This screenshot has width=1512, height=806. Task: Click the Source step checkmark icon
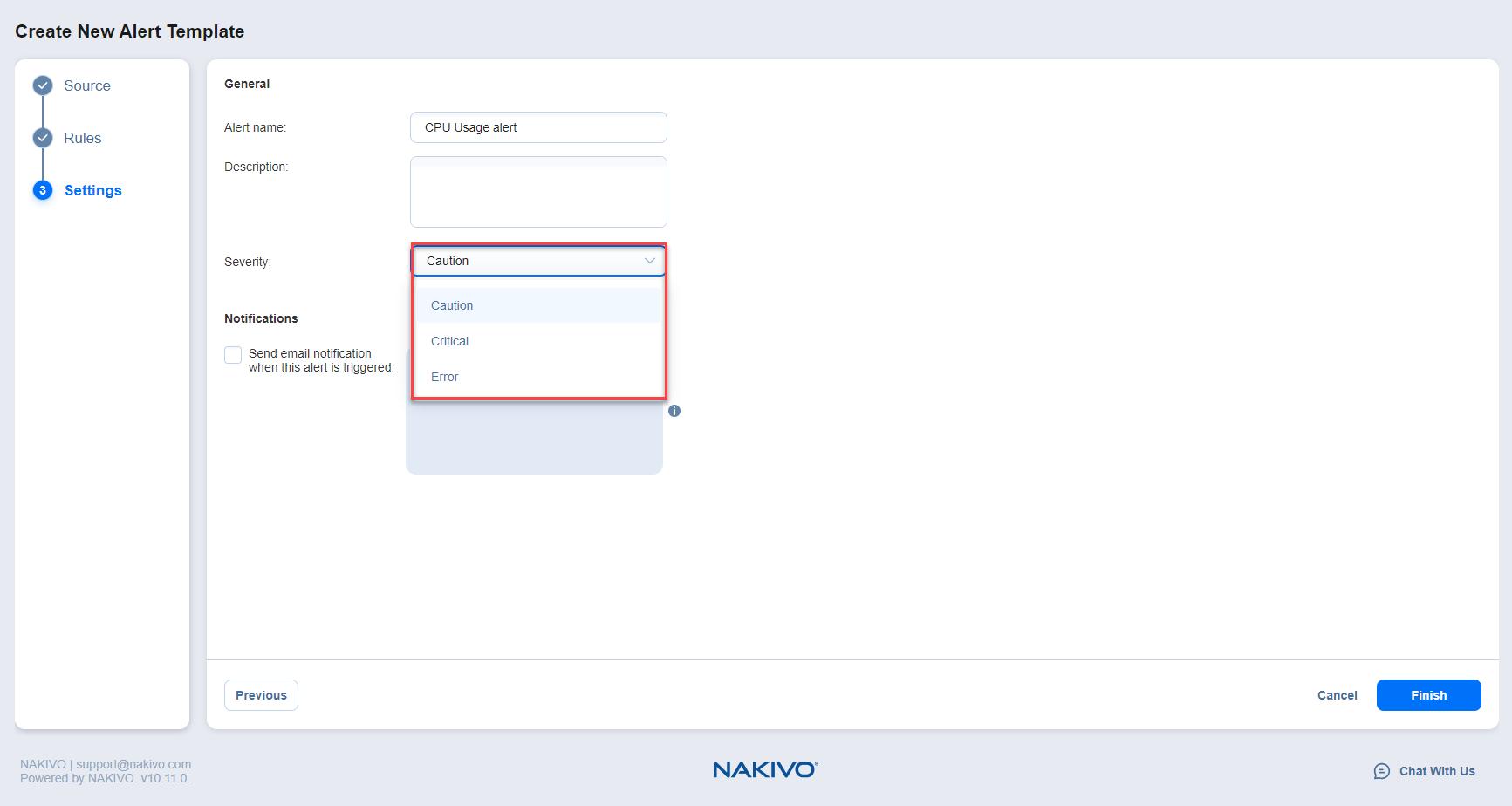click(43, 85)
